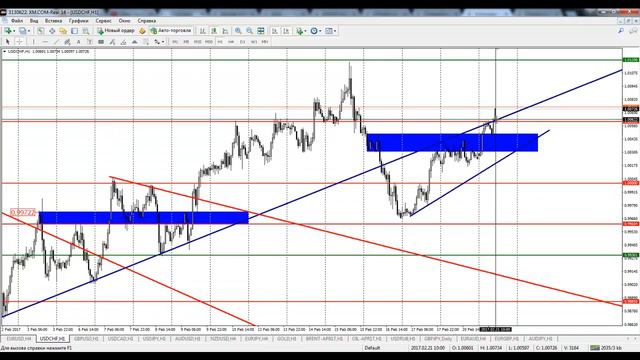Switch timeframe to H1
The image size is (640, 360).
click(220, 42)
